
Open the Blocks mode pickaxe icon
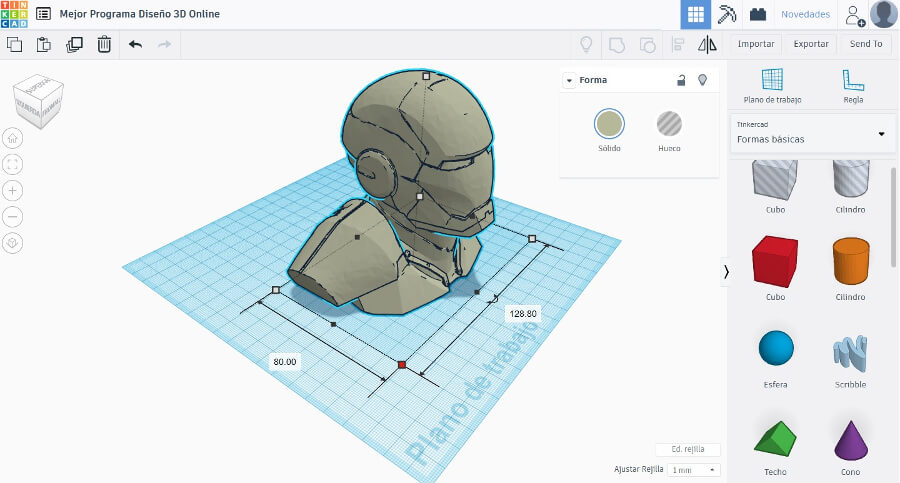(x=727, y=14)
